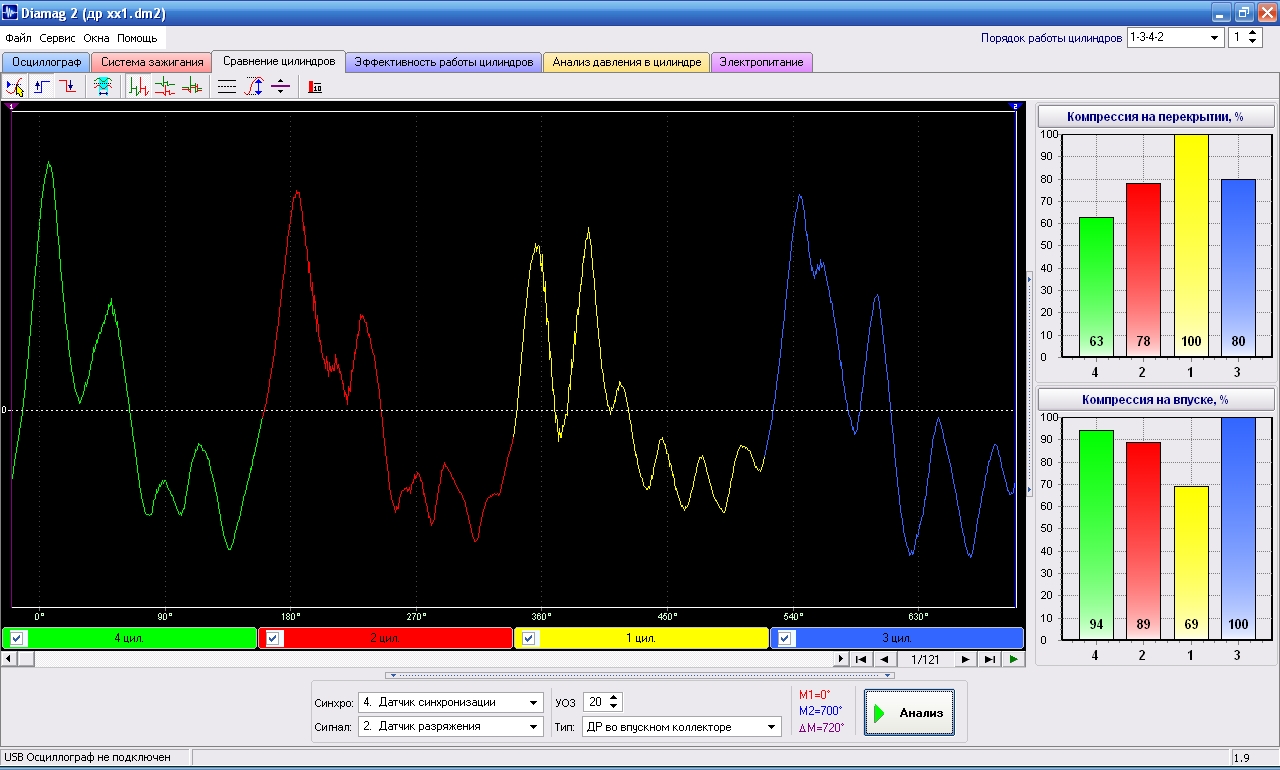This screenshot has width=1280, height=770.
Task: Click the horizontal scrollbar right arrow
Action: 841,659
